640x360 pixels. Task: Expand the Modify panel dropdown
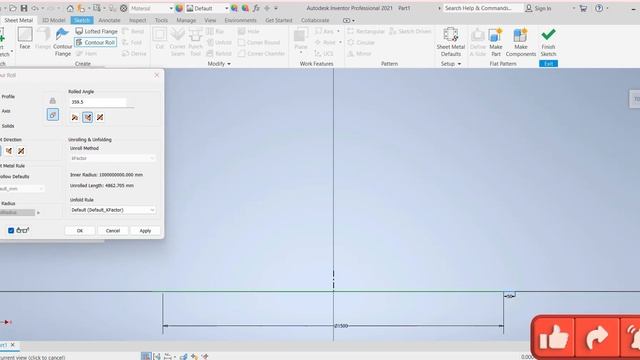click(x=219, y=64)
